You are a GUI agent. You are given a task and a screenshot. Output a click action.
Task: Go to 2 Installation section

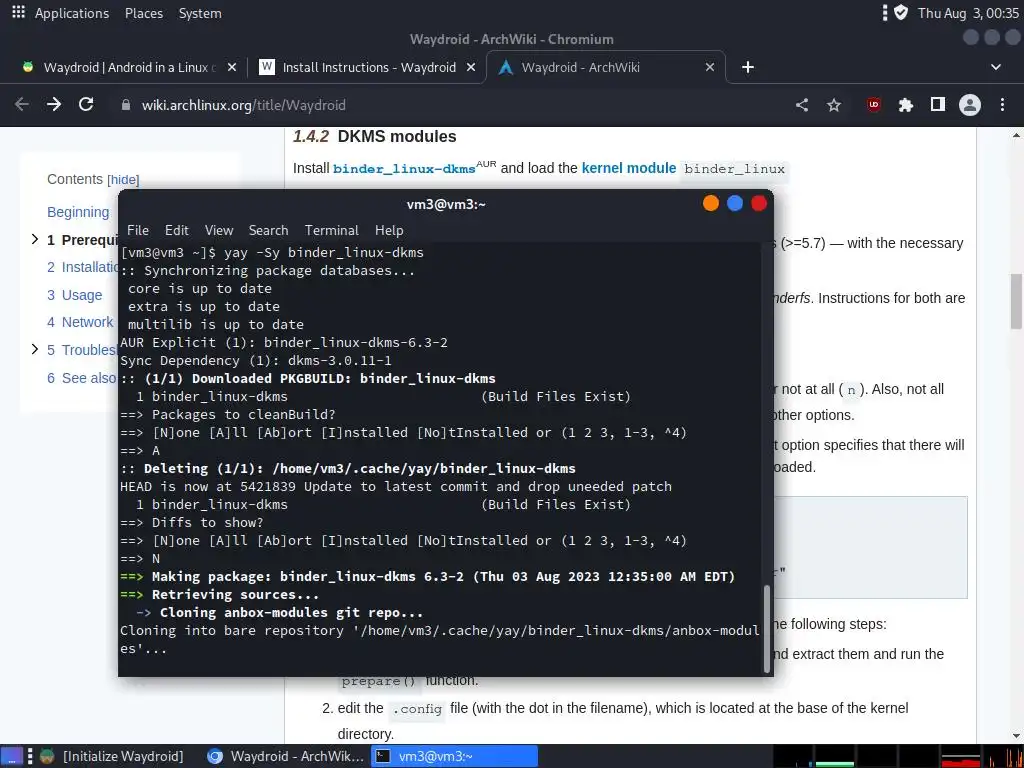click(x=82, y=267)
